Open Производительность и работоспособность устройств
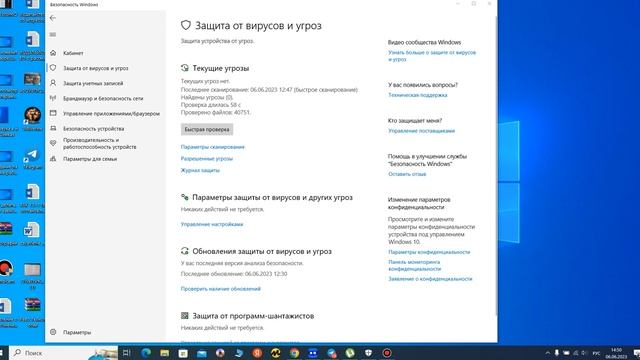 (100, 143)
